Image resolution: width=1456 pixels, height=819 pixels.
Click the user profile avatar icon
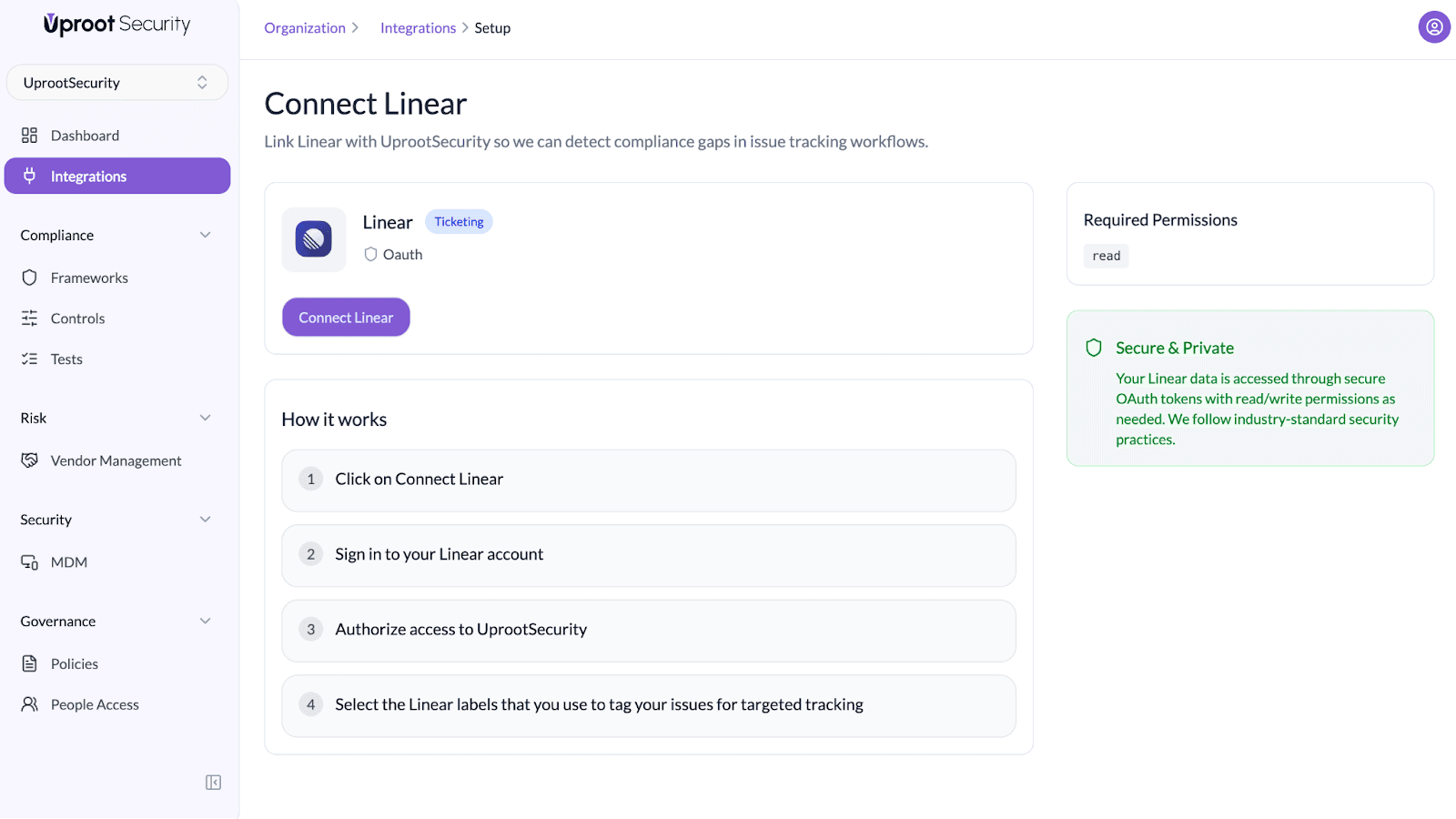pos(1433,27)
